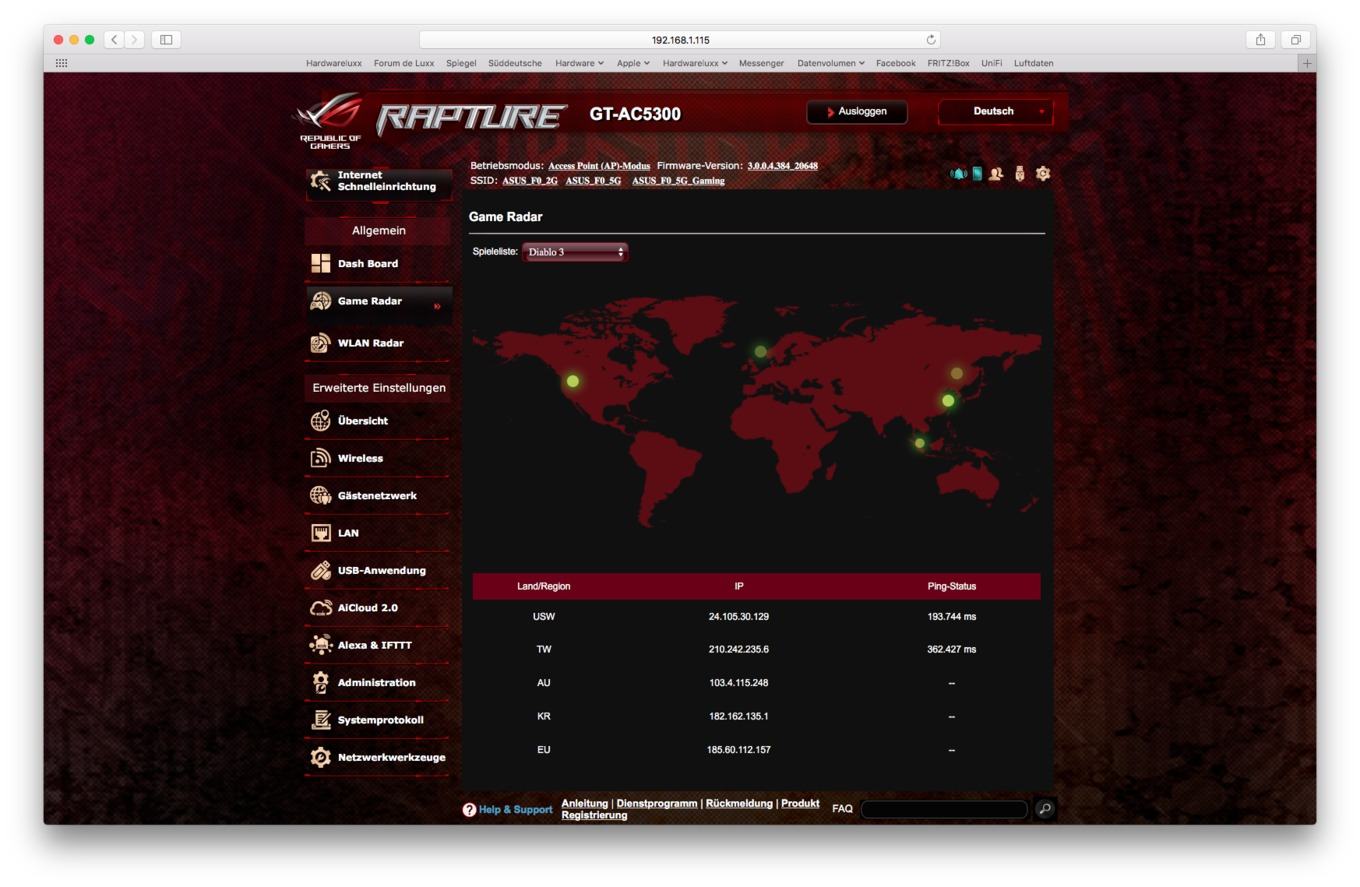The height and width of the screenshot is (887, 1360).
Task: Click the Game Radar gamepad icon
Action: tap(321, 301)
